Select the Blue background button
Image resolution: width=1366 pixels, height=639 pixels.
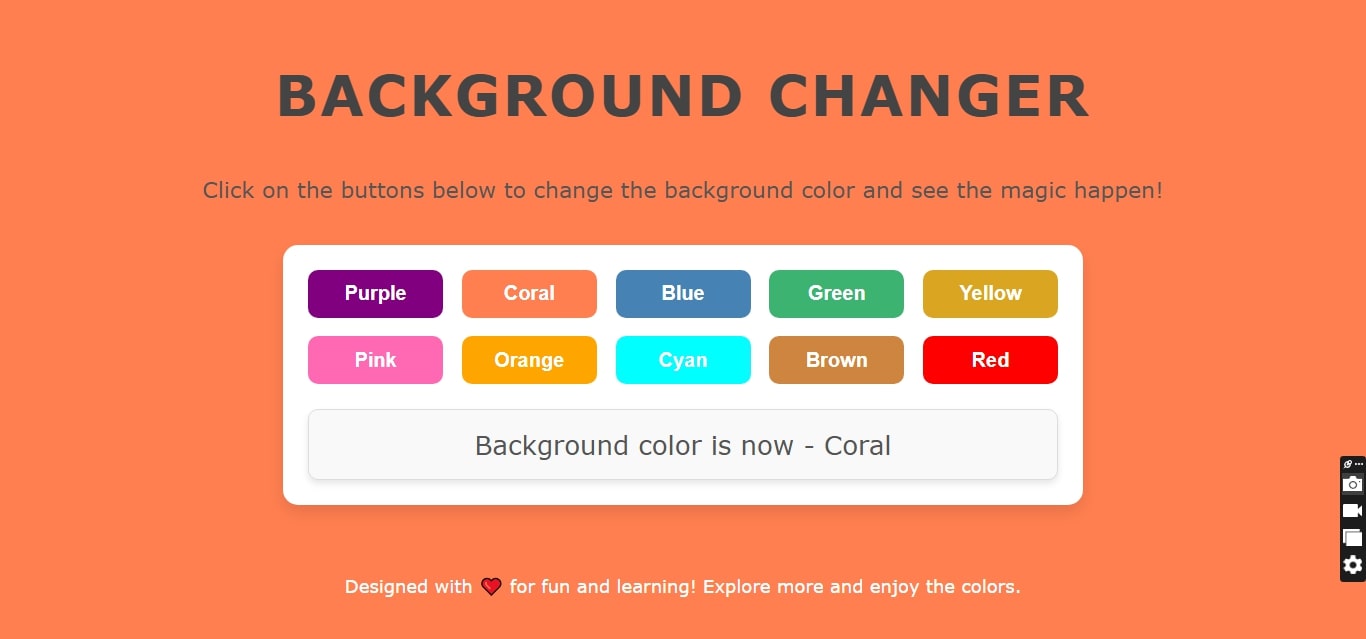683,294
